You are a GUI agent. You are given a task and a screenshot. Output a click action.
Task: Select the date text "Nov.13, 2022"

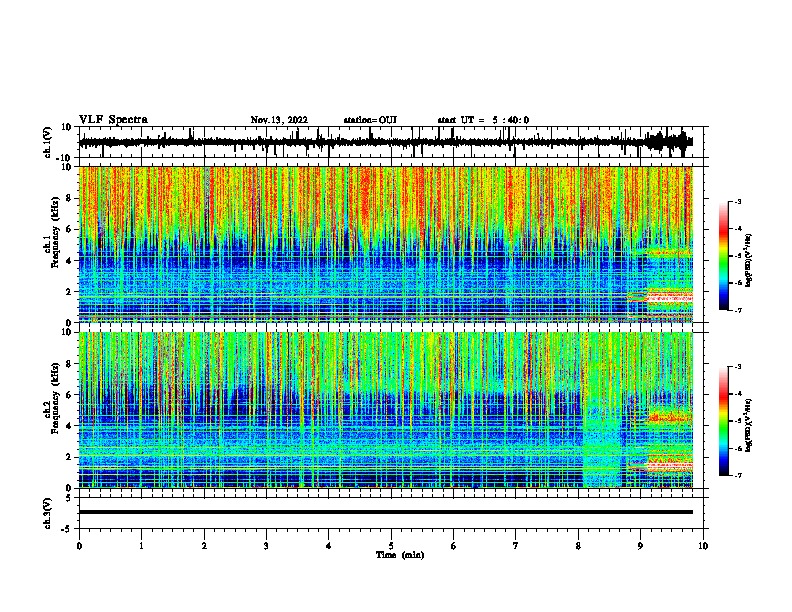point(279,120)
